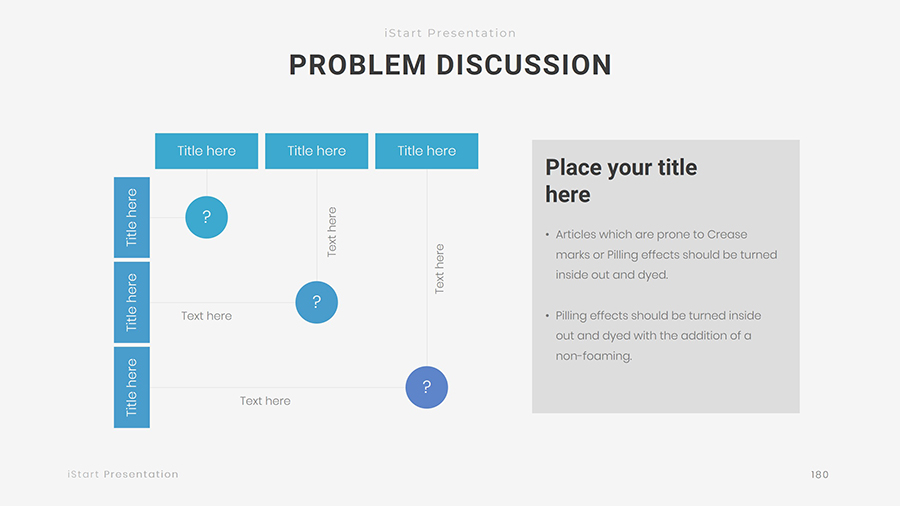Click the topmost vertical 'Title here' box
This screenshot has width=900, height=506.
[x=132, y=217]
